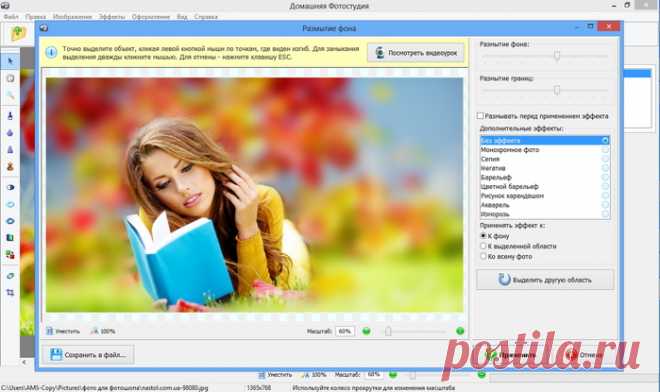Select the crop tool in left toolbar
Image resolution: width=660 pixels, height=392 pixels.
pyautogui.click(x=10, y=292)
